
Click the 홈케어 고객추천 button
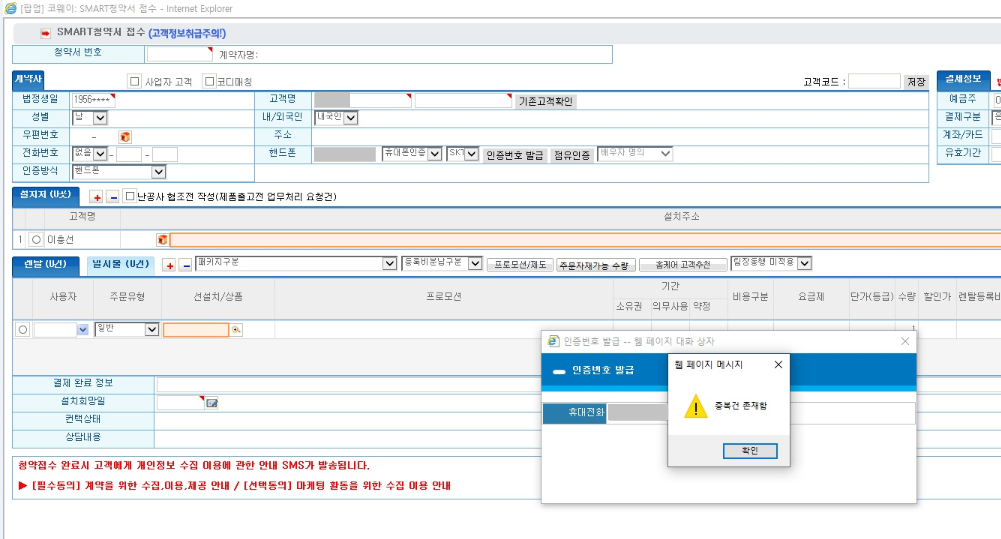[682, 265]
